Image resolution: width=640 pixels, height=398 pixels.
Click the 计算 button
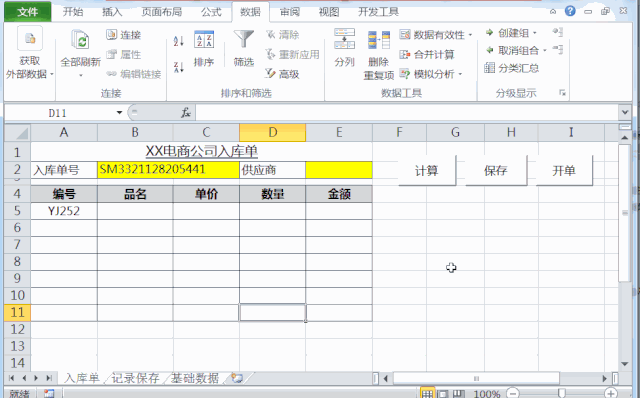[427, 171]
